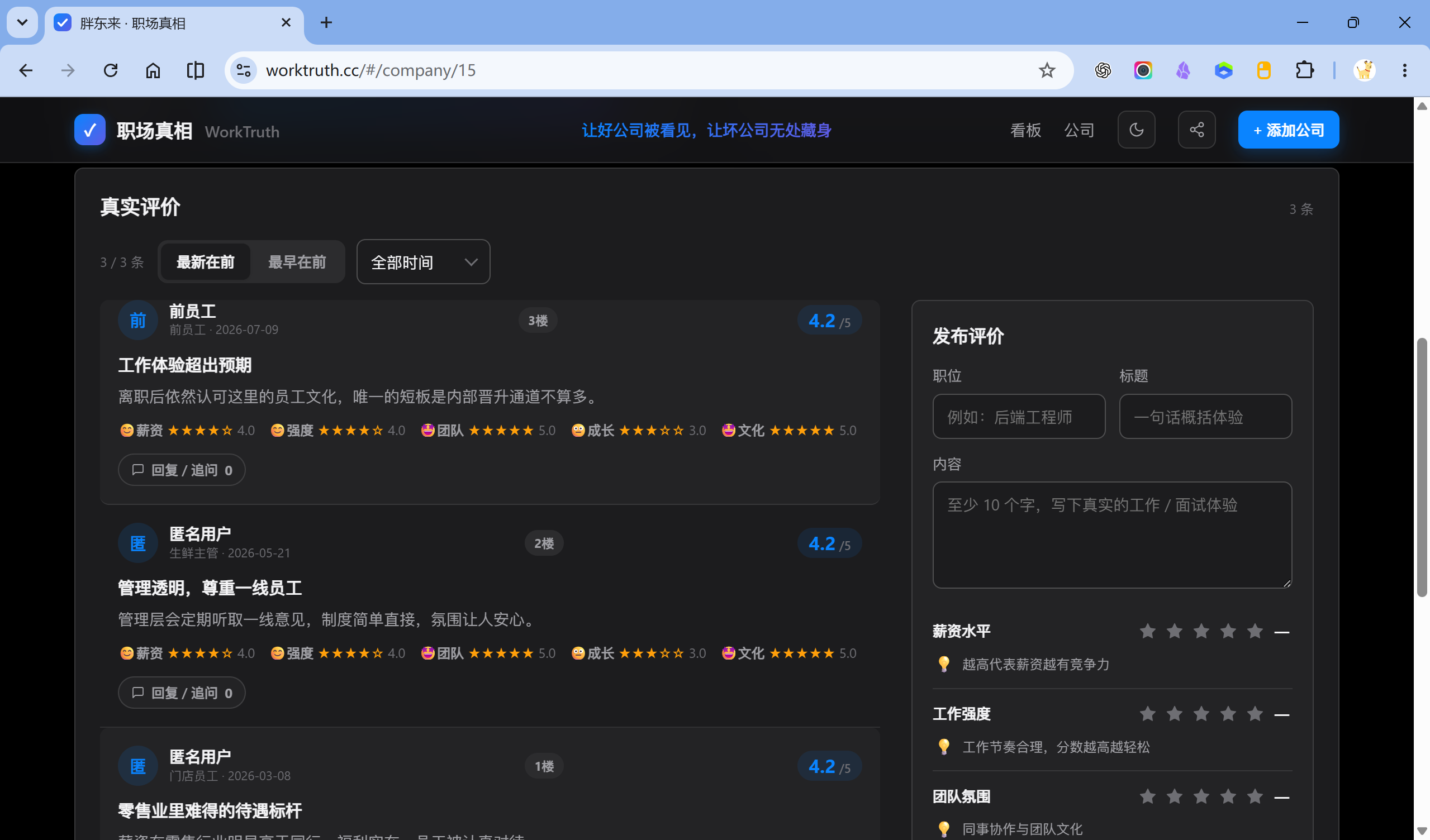Screen dimensions: 1430x840
Task: Click the page vertical scrollbar thumb
Action: pyautogui.click(x=1422, y=467)
